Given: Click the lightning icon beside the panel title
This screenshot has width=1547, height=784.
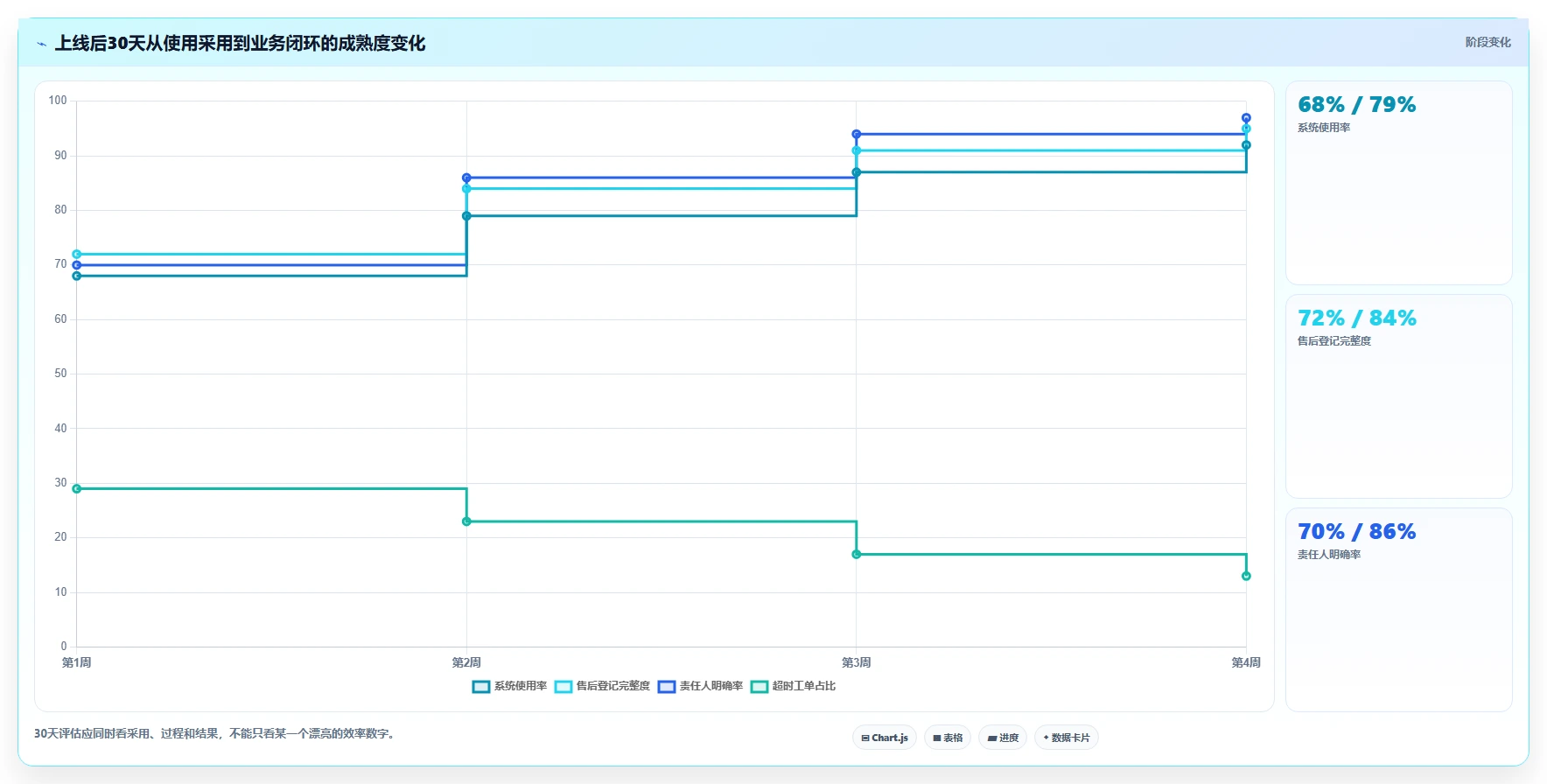Looking at the screenshot, I should coord(41,44).
